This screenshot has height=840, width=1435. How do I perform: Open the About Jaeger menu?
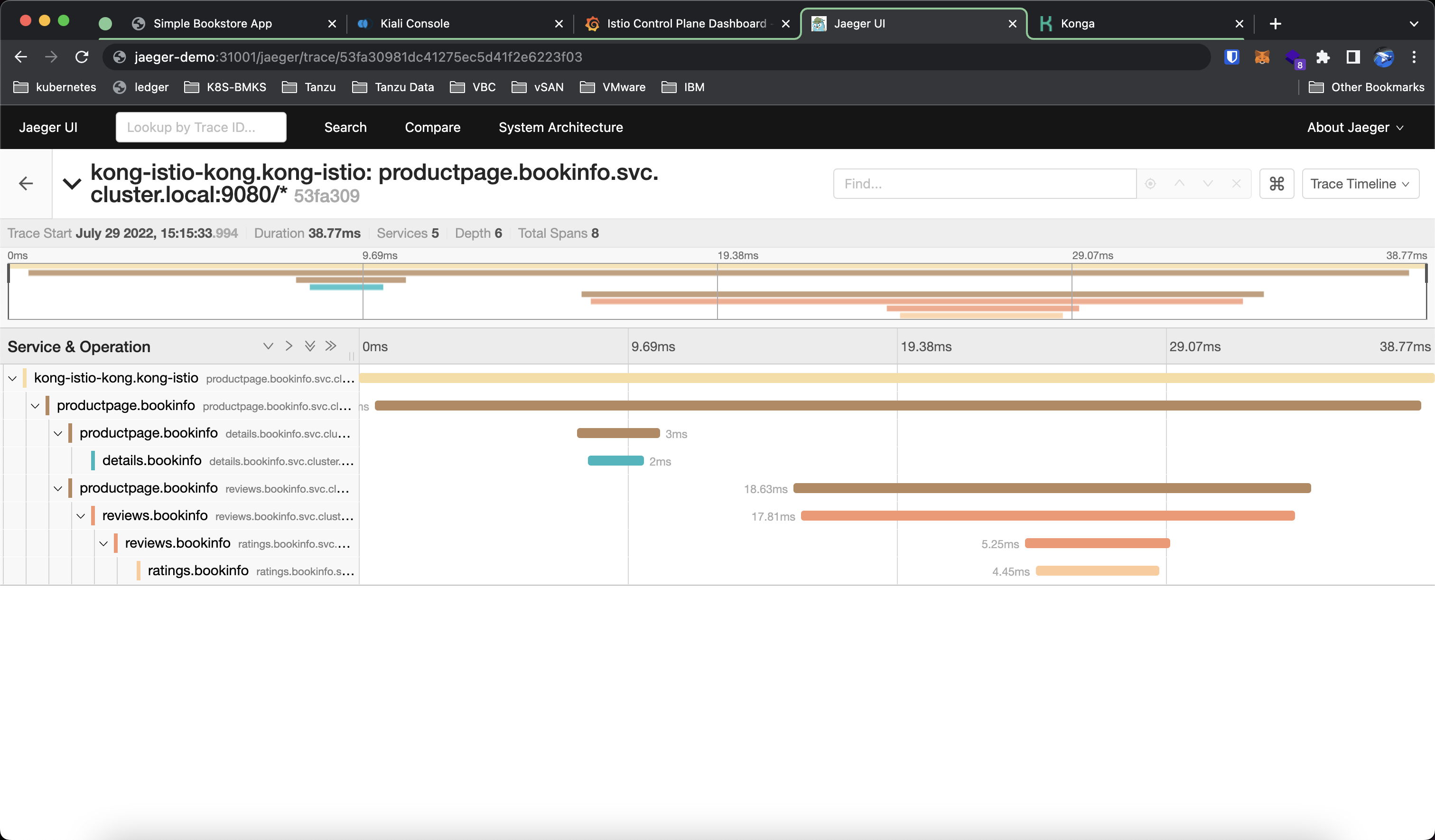pyautogui.click(x=1355, y=128)
